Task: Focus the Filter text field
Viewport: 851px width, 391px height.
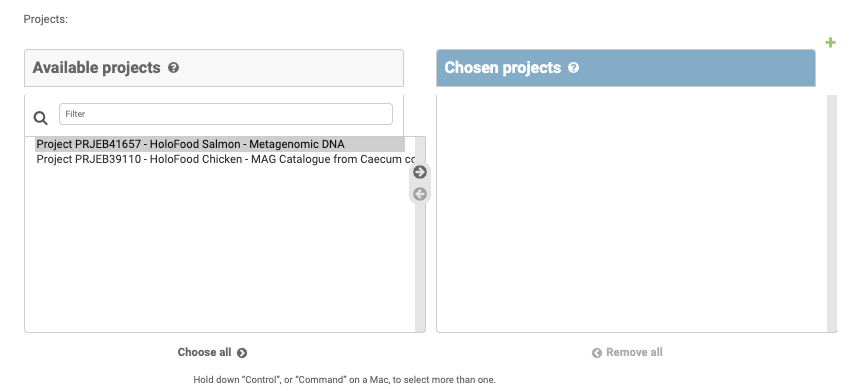Action: 226,114
